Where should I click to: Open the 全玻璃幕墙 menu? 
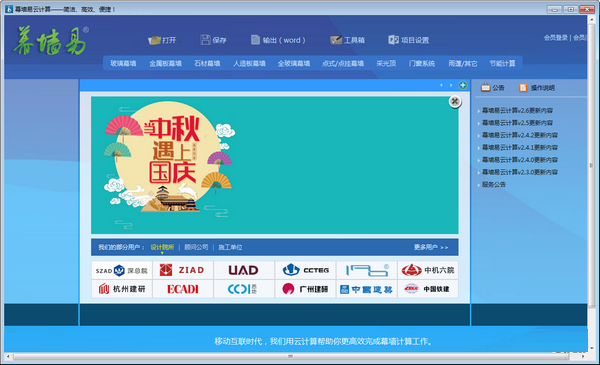(x=293, y=64)
